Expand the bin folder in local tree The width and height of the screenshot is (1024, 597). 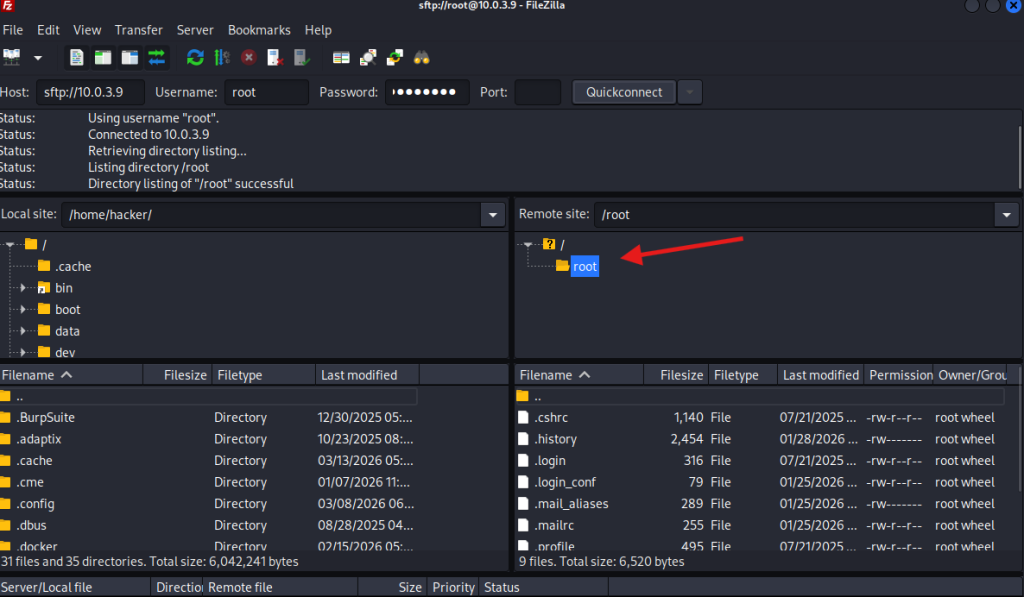click(22, 288)
